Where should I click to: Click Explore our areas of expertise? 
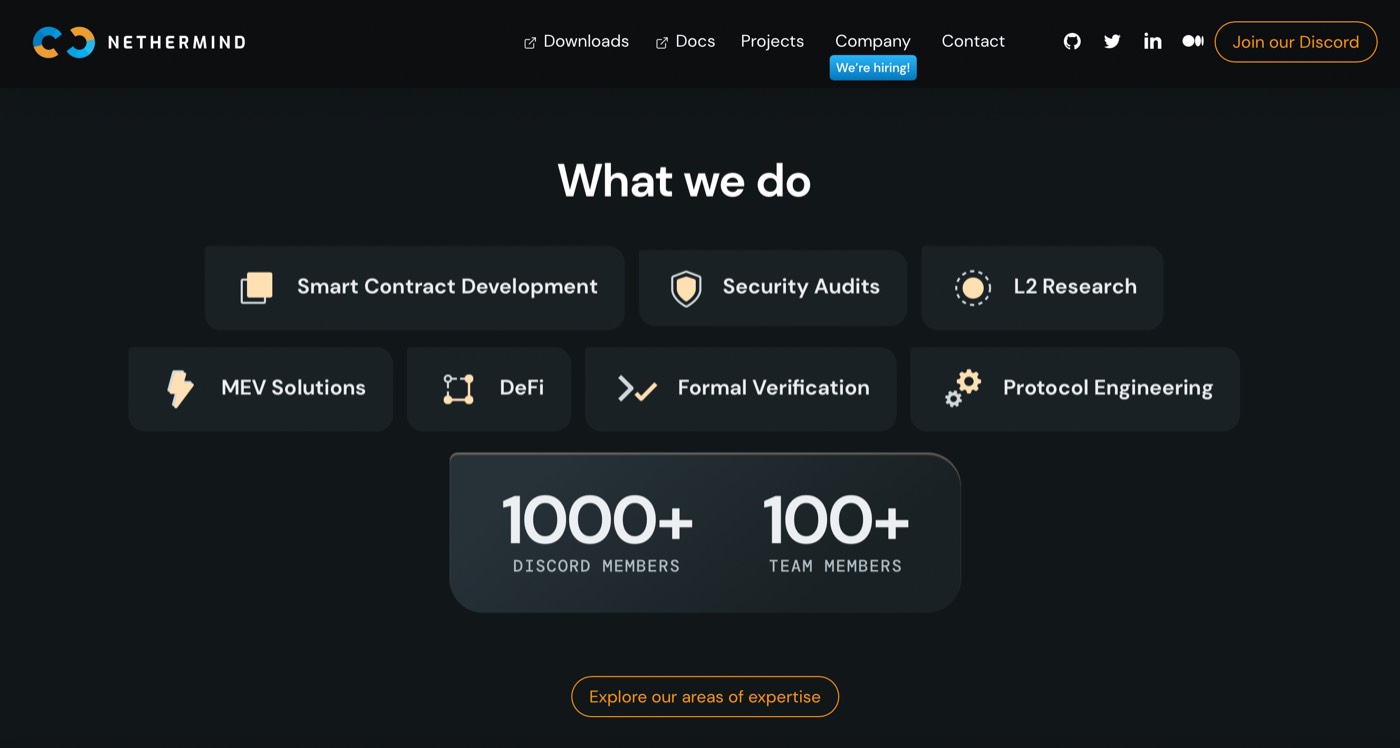705,697
